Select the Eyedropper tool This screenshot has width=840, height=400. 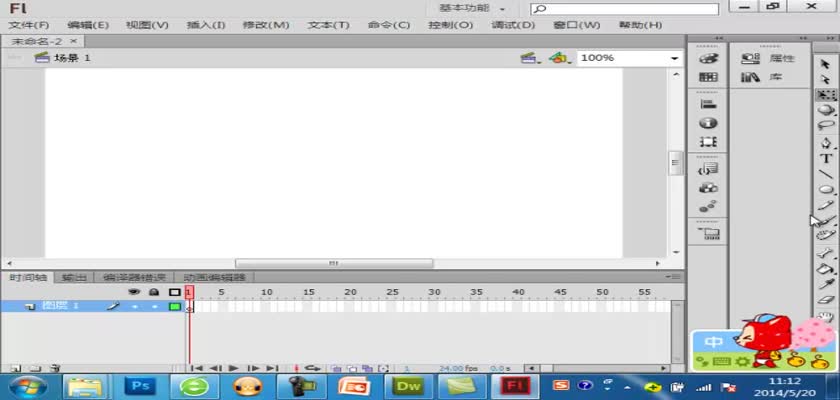826,283
